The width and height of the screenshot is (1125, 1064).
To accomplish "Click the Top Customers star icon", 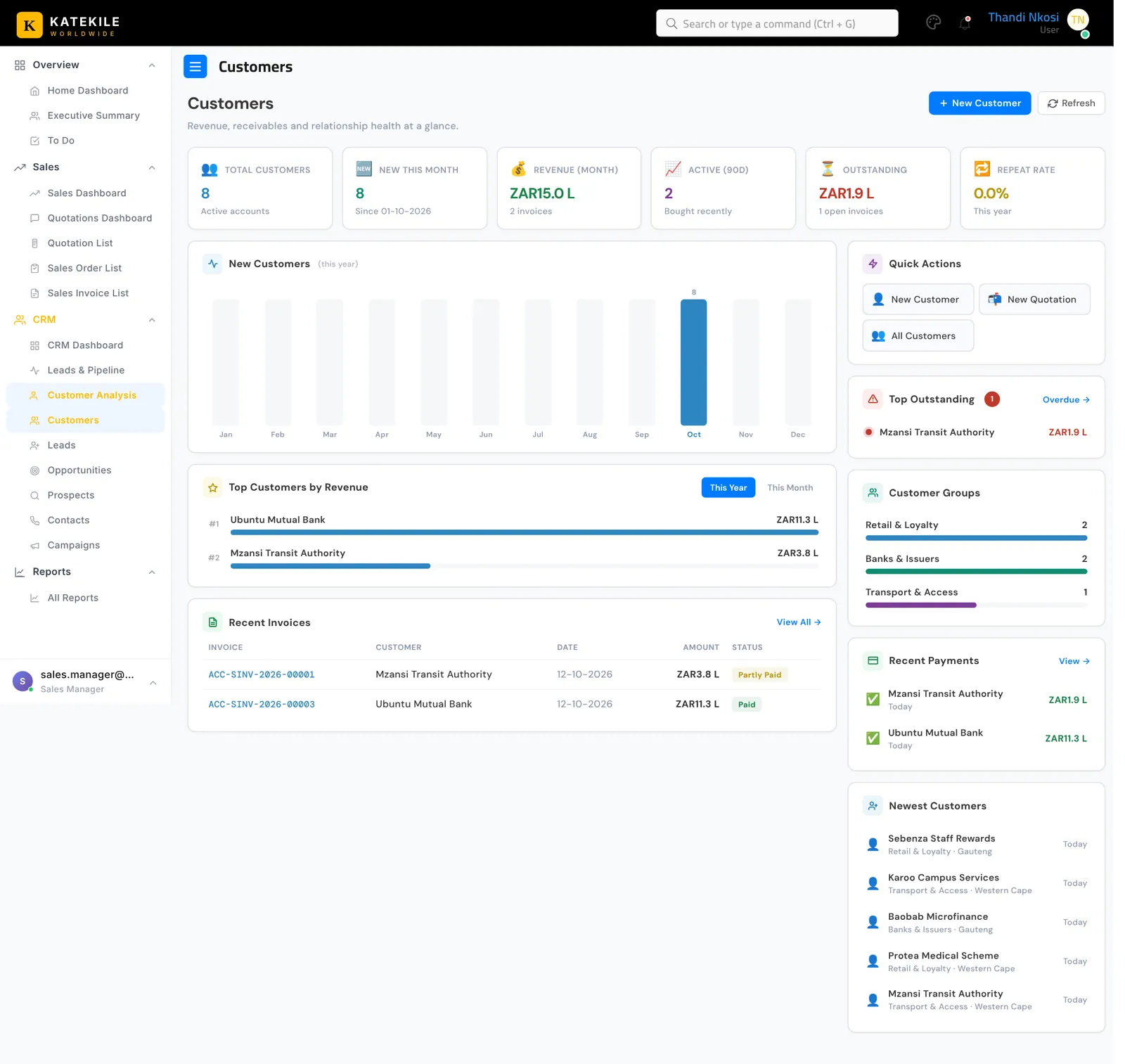I will 212,487.
